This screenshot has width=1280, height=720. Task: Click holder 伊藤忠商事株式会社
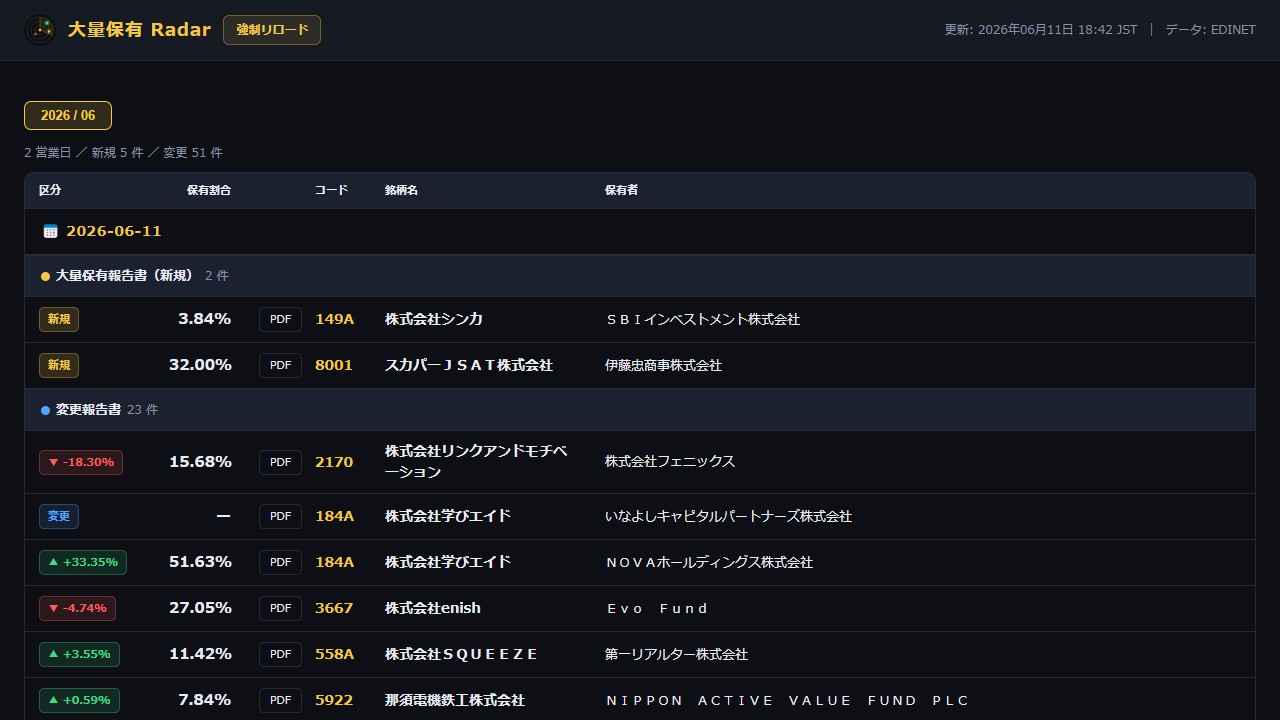click(663, 365)
